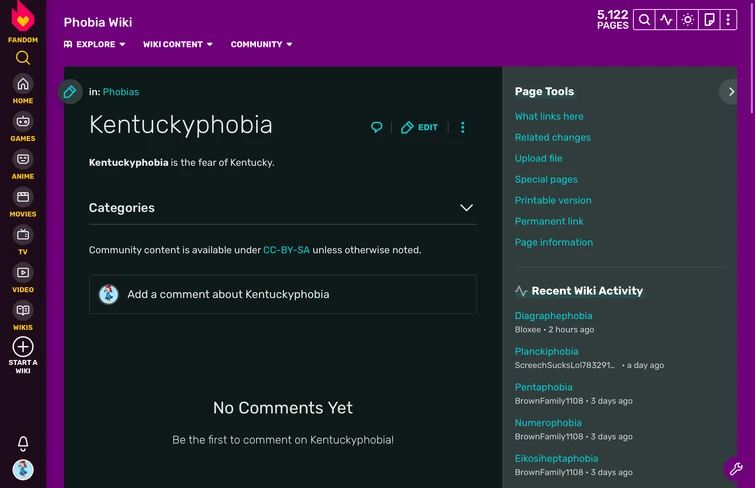
Task: Click the wiki search icon in header
Action: click(645, 20)
